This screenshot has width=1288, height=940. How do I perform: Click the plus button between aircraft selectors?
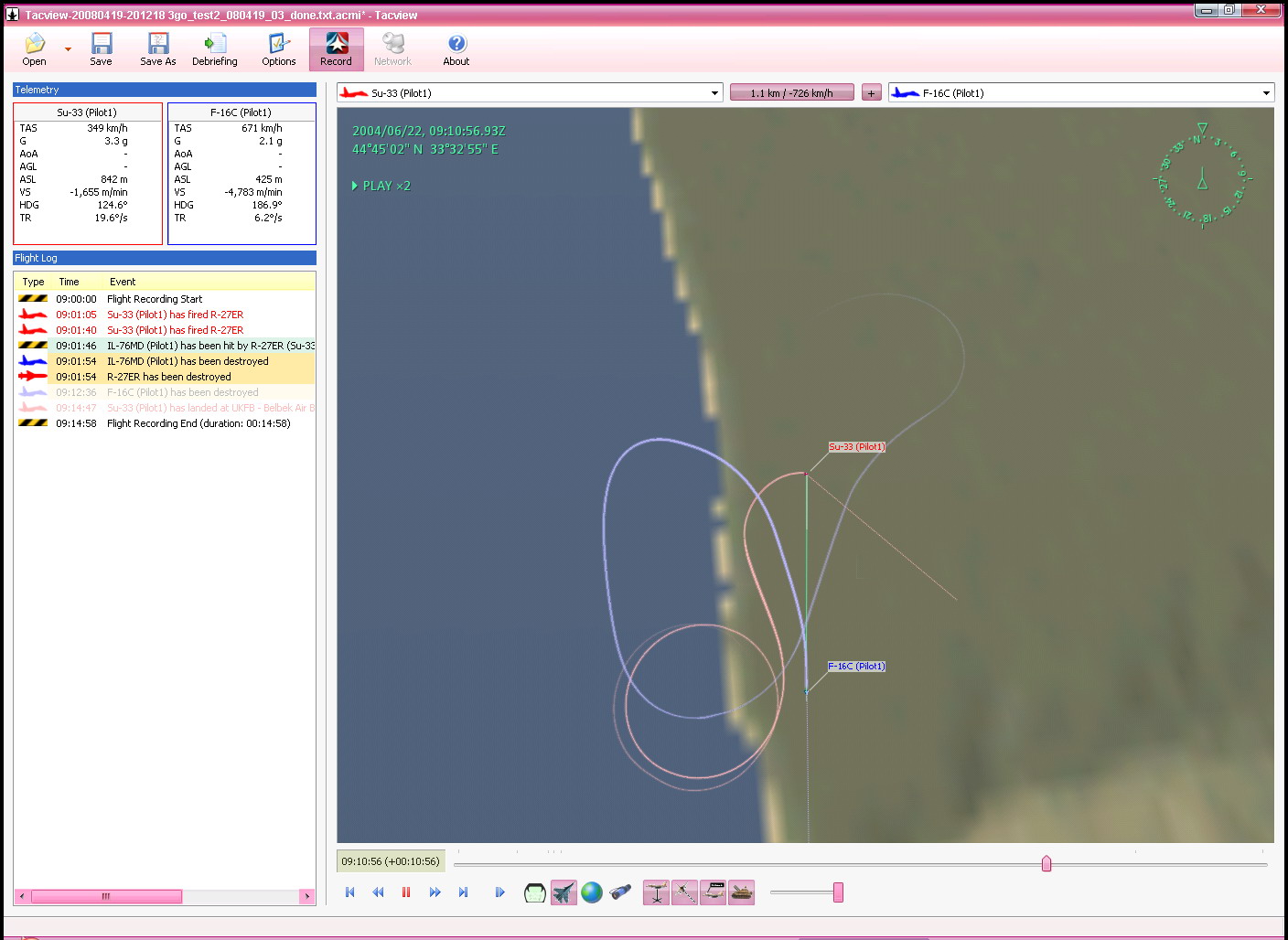coord(871,93)
